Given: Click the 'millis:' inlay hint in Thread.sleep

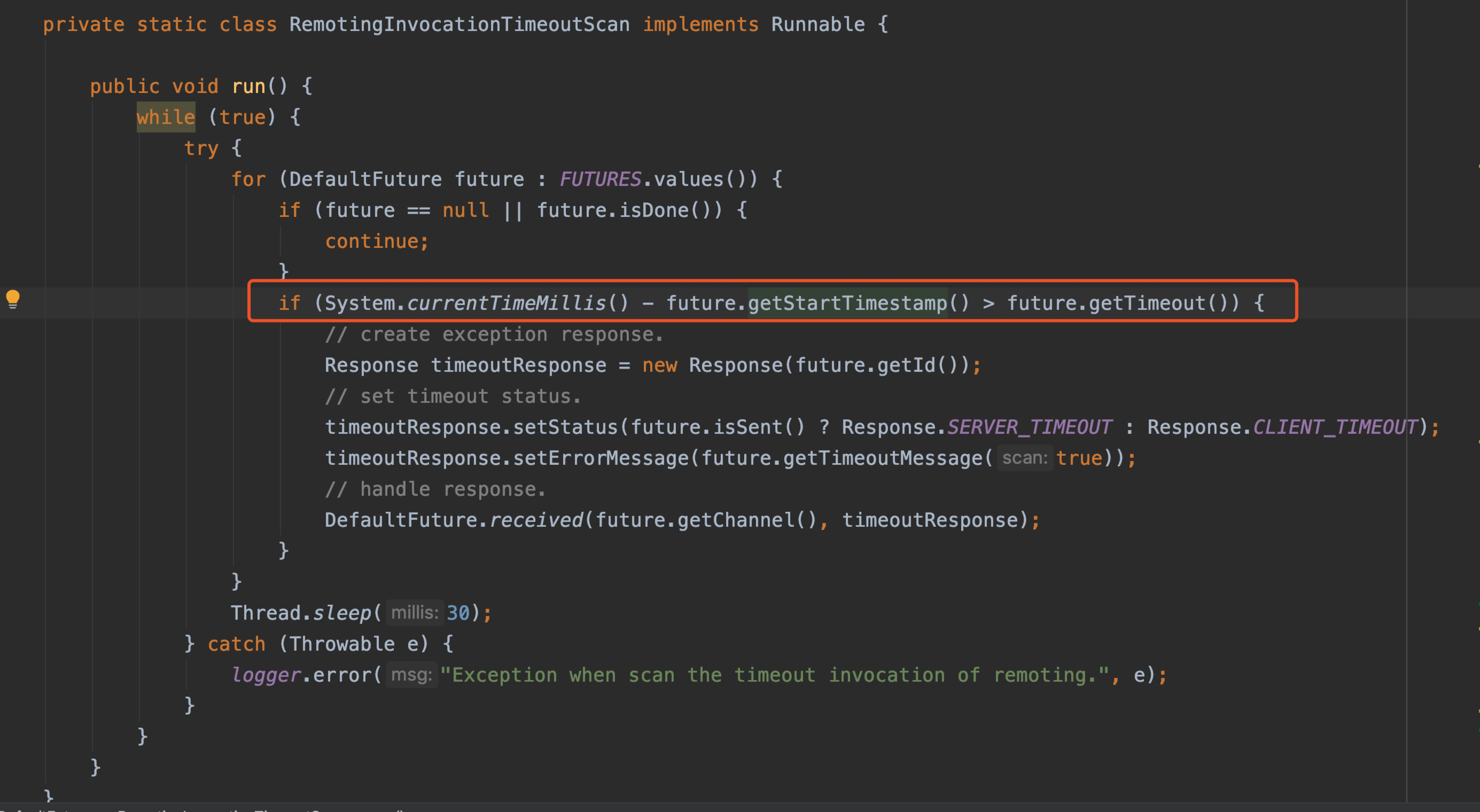Looking at the screenshot, I should coord(414,612).
